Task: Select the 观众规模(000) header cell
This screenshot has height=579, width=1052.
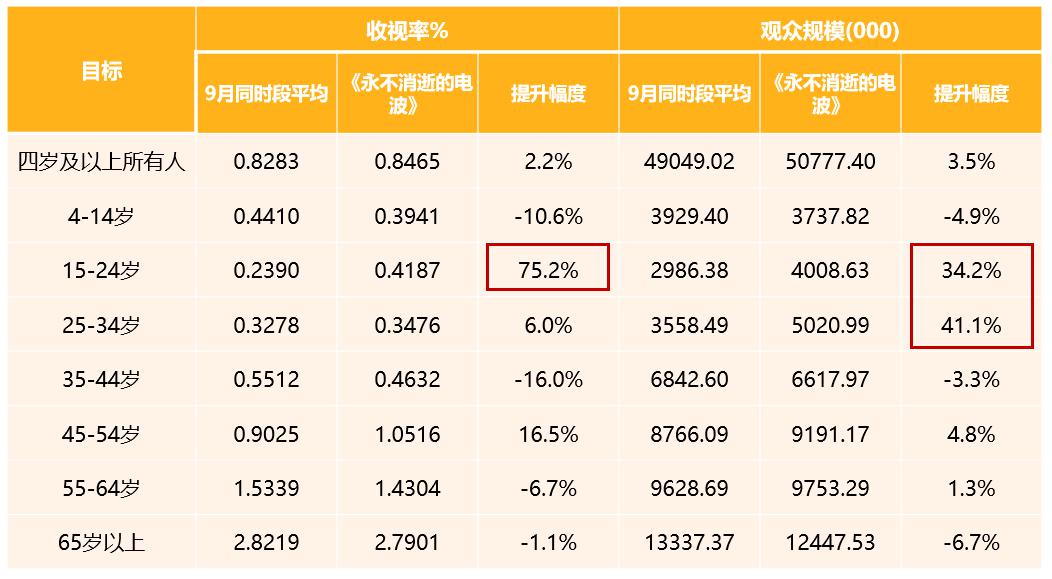Action: tap(830, 30)
